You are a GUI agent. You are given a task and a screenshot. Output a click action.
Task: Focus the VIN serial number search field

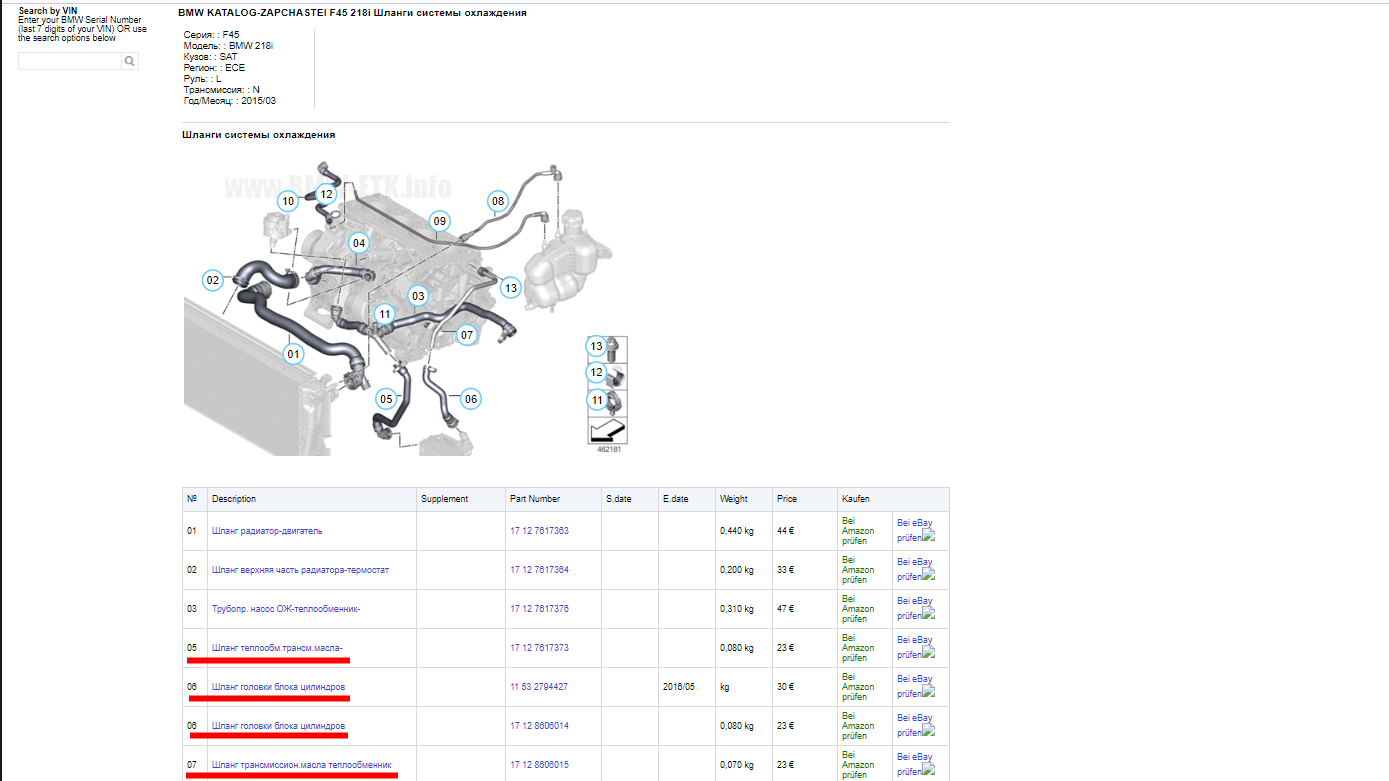tap(70, 61)
